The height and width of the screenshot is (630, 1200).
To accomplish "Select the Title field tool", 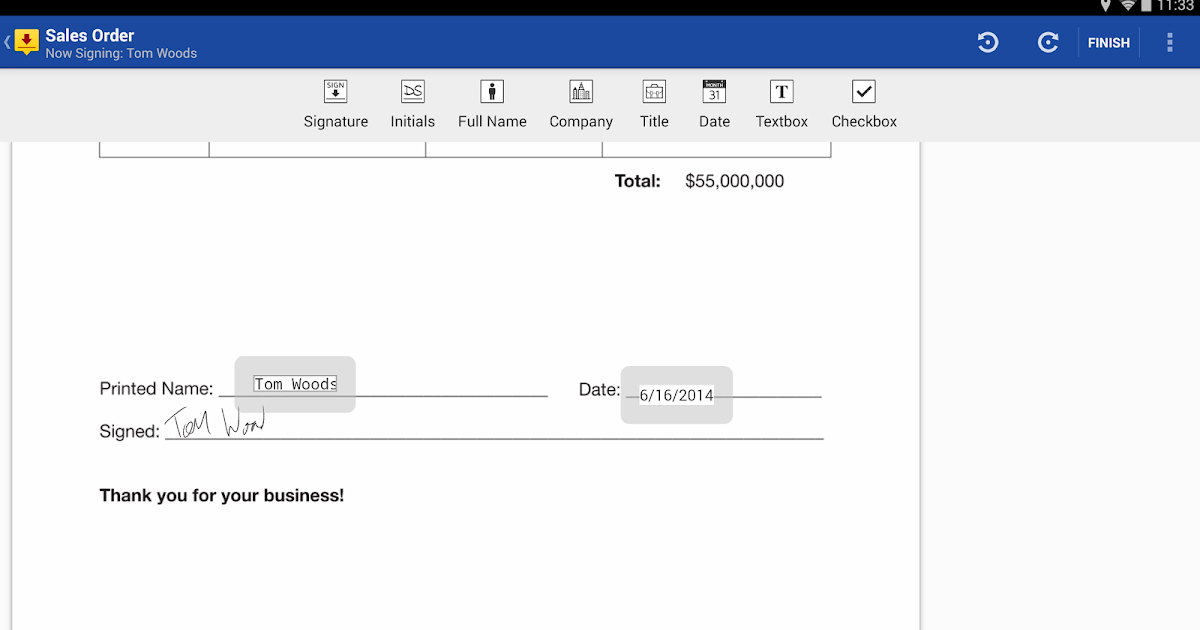I will click(x=654, y=105).
